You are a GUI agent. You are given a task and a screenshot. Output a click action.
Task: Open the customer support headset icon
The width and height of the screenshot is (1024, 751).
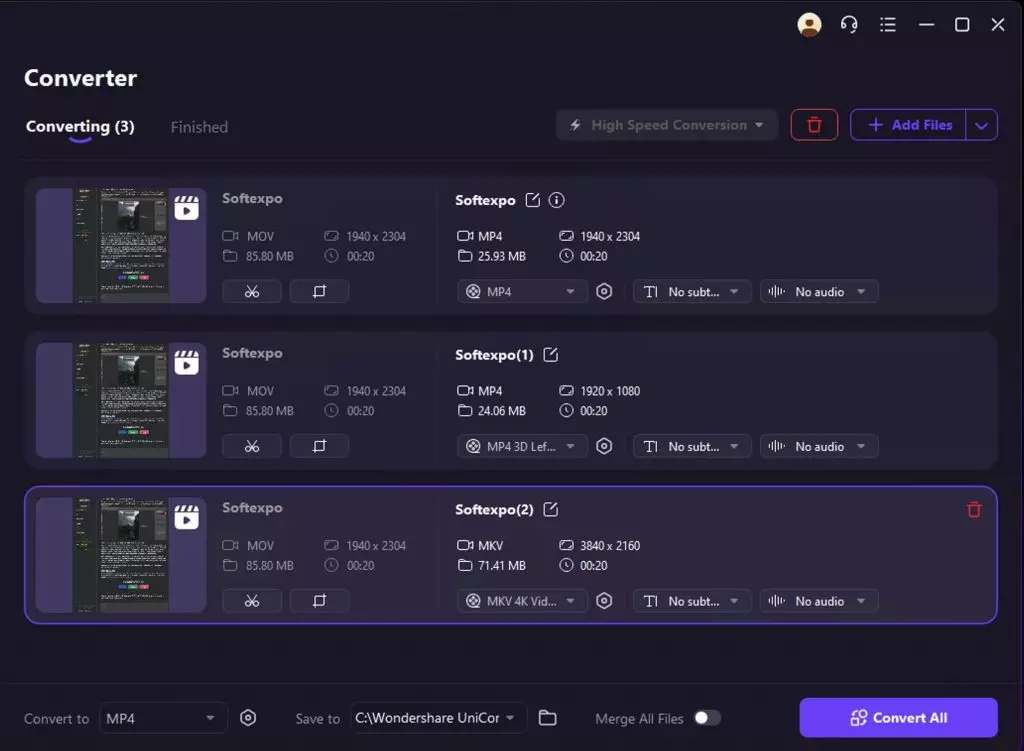pos(849,25)
